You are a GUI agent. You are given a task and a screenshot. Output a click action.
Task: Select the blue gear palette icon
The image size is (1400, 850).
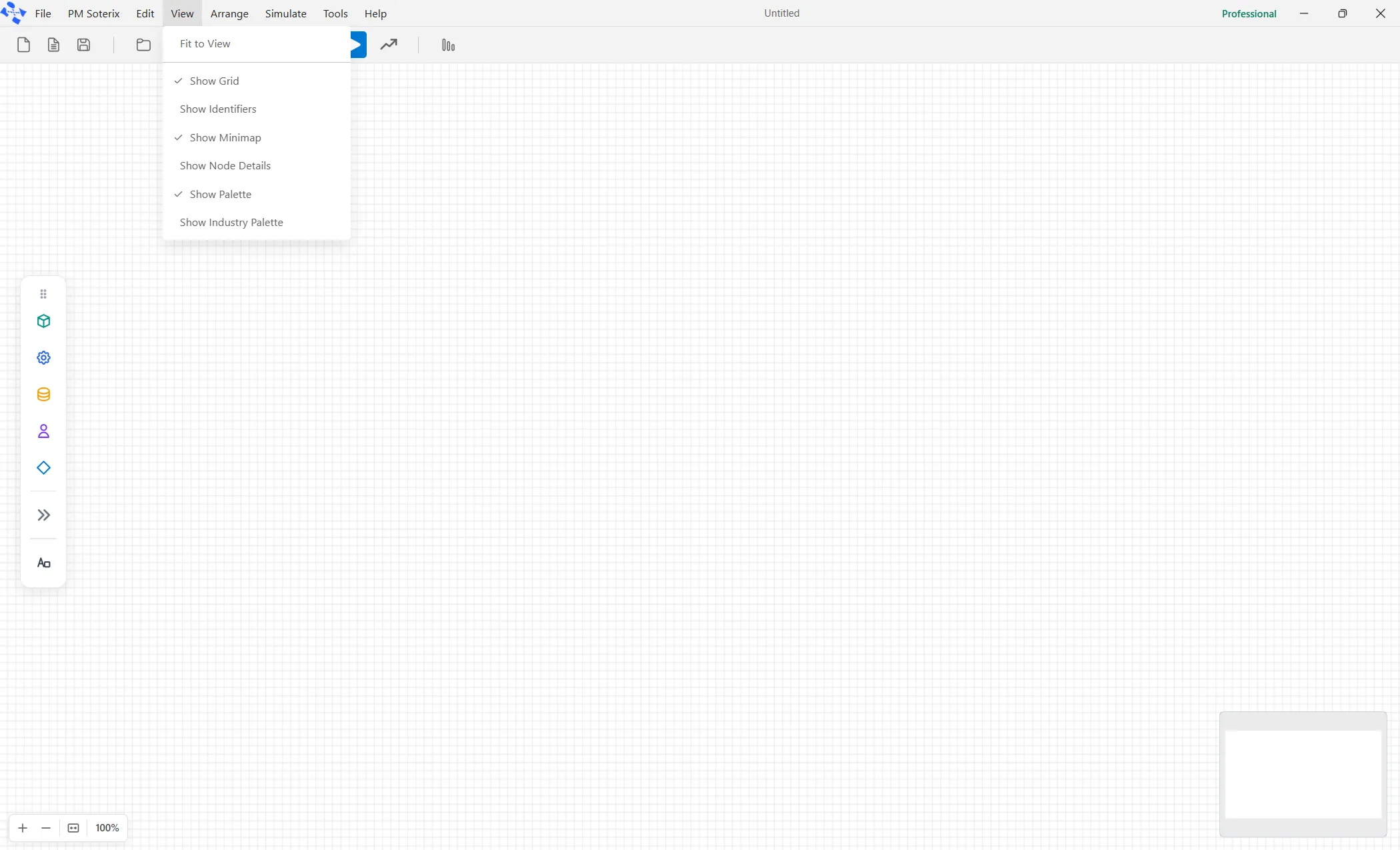coord(43,358)
